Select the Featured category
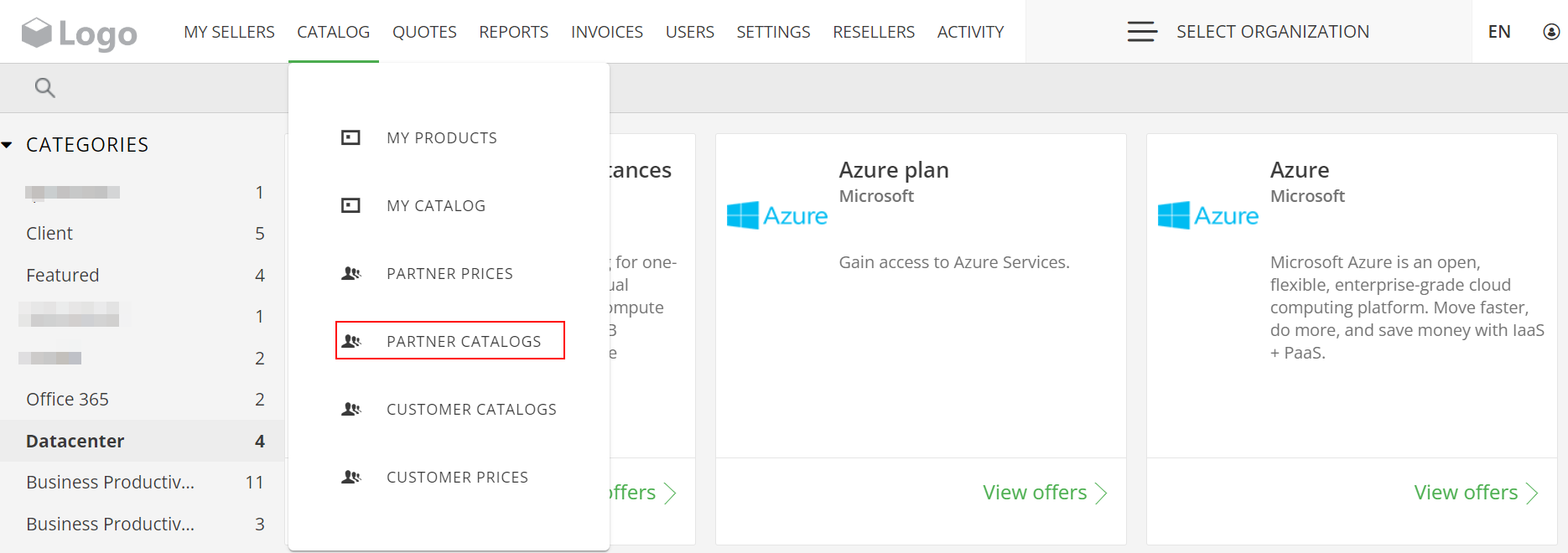 (63, 275)
